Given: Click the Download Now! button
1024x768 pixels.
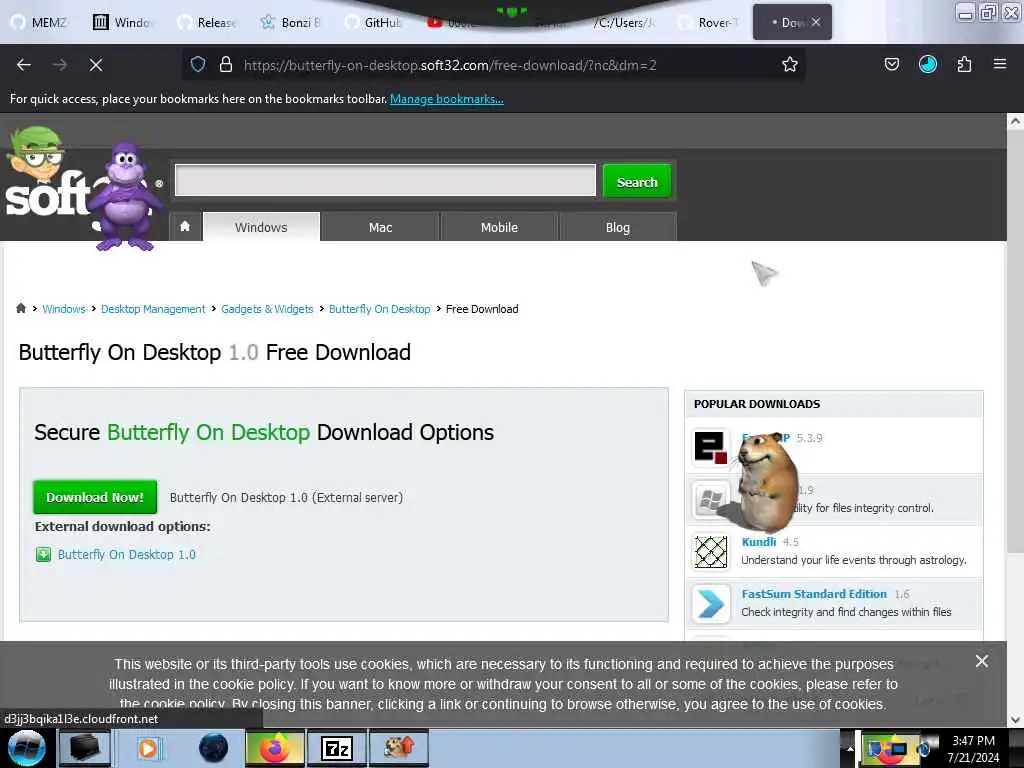Looking at the screenshot, I should click(95, 497).
